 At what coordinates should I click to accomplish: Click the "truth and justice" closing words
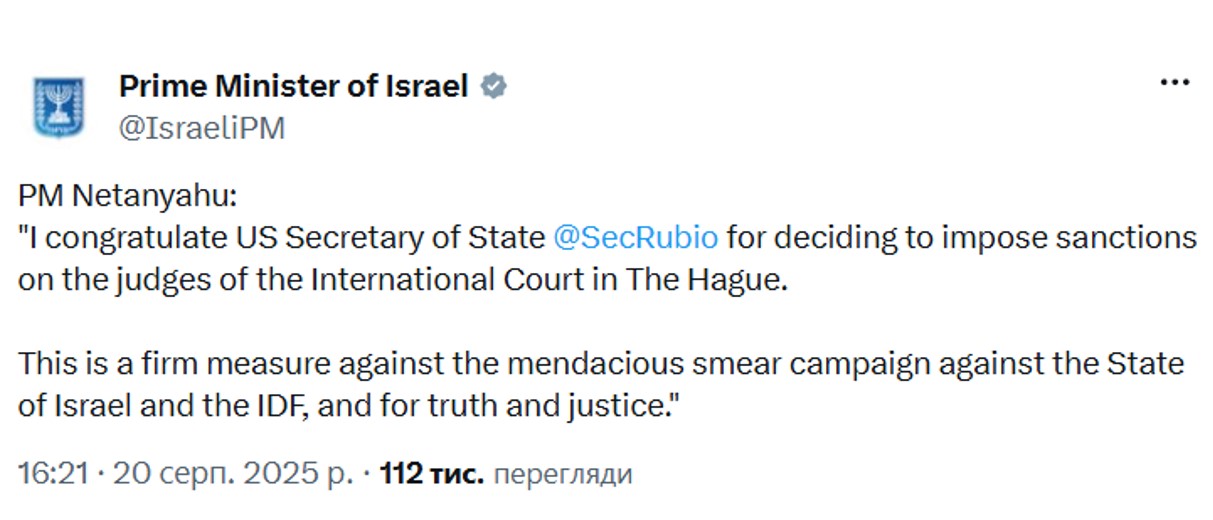pos(569,406)
